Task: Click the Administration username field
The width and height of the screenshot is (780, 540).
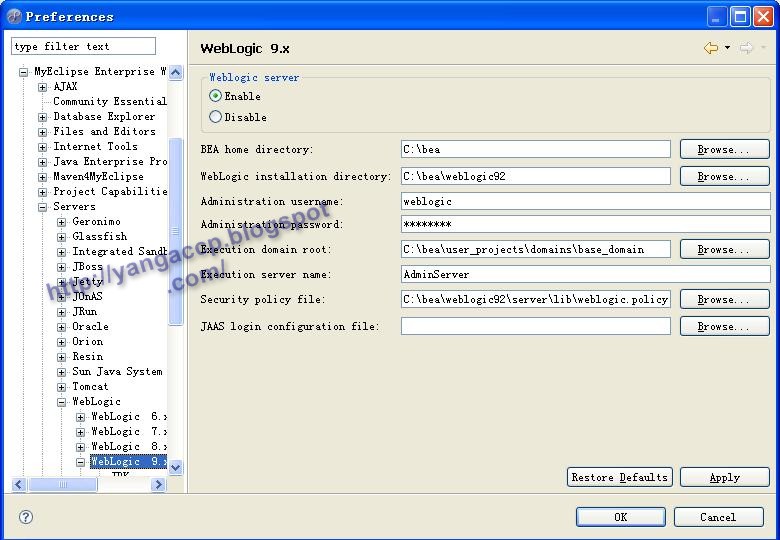Action: [x=585, y=201]
